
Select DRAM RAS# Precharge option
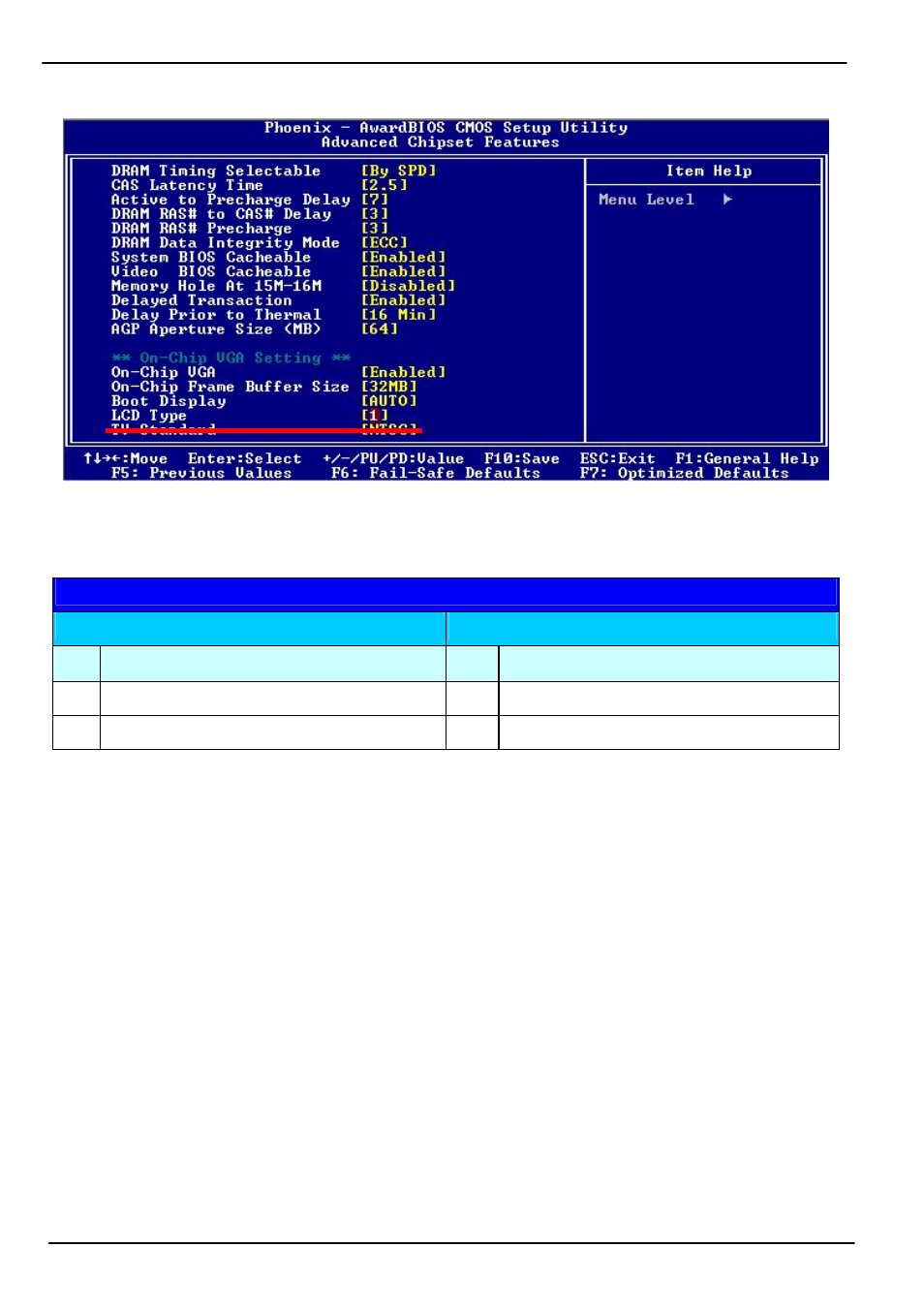tap(201, 229)
